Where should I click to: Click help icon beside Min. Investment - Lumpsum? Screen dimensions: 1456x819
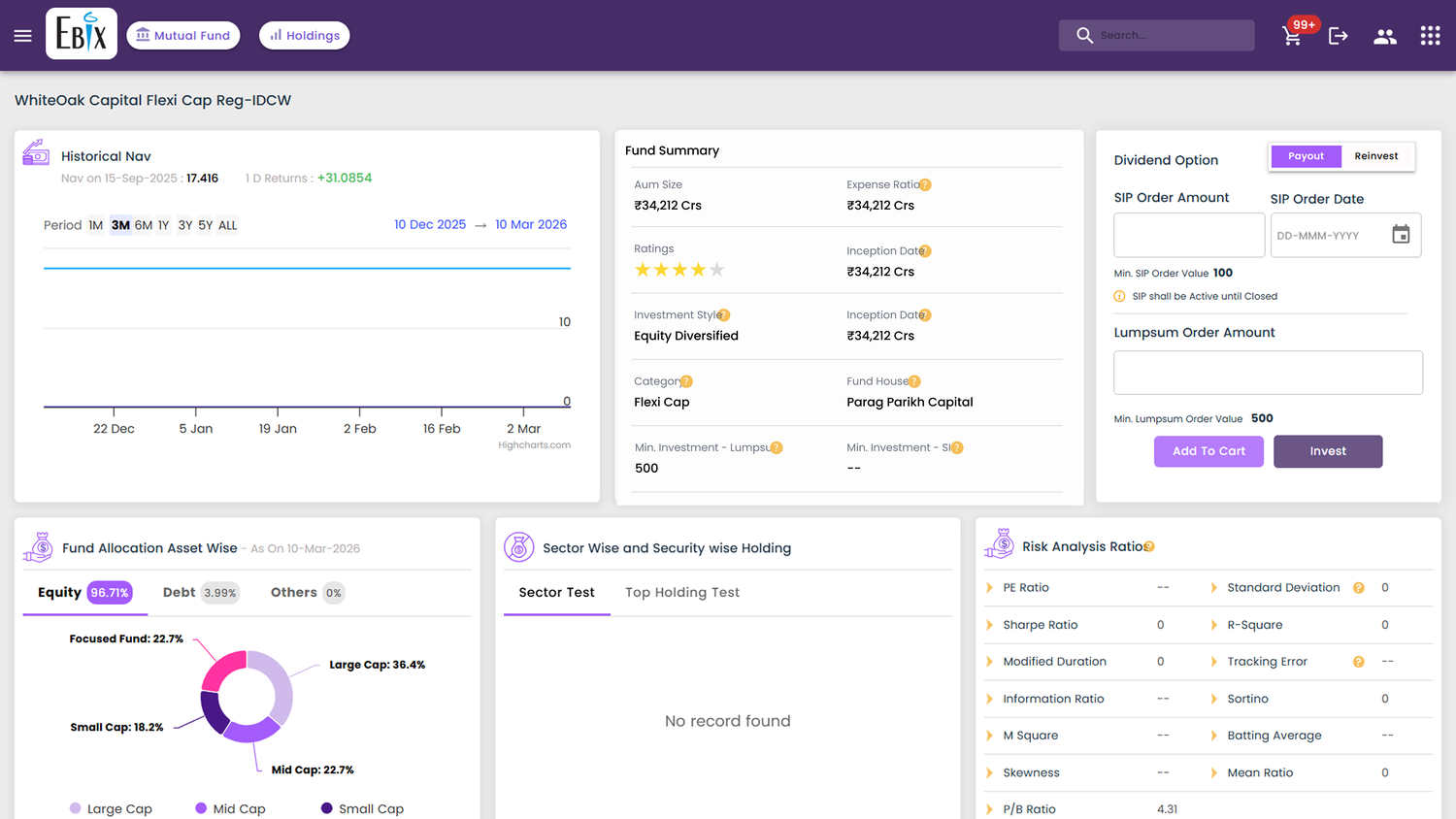[x=777, y=448]
